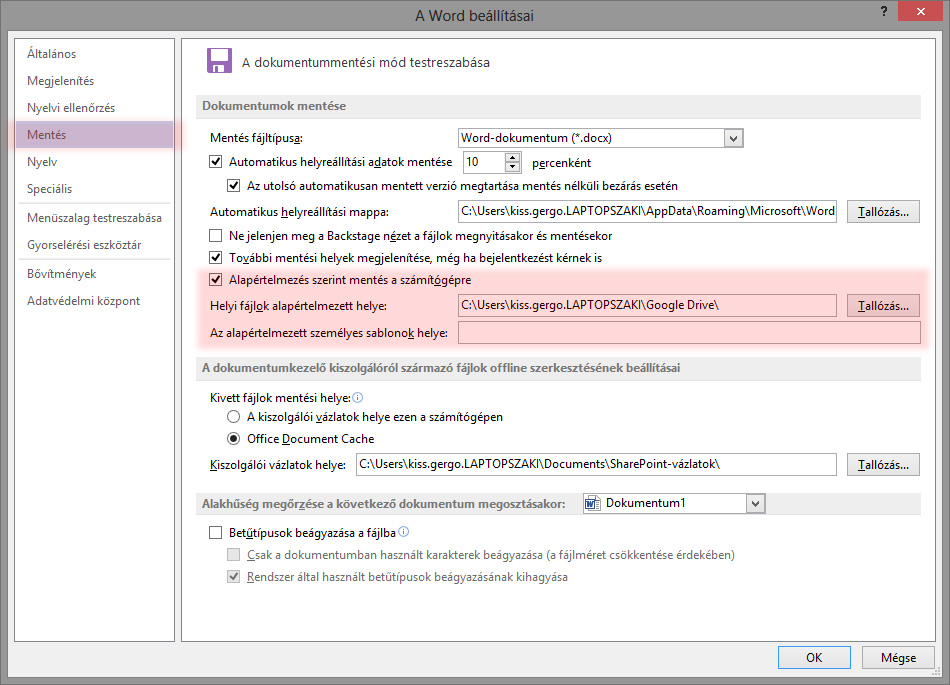Click the Mégse cancel button
This screenshot has width=950, height=685.
[x=898, y=657]
